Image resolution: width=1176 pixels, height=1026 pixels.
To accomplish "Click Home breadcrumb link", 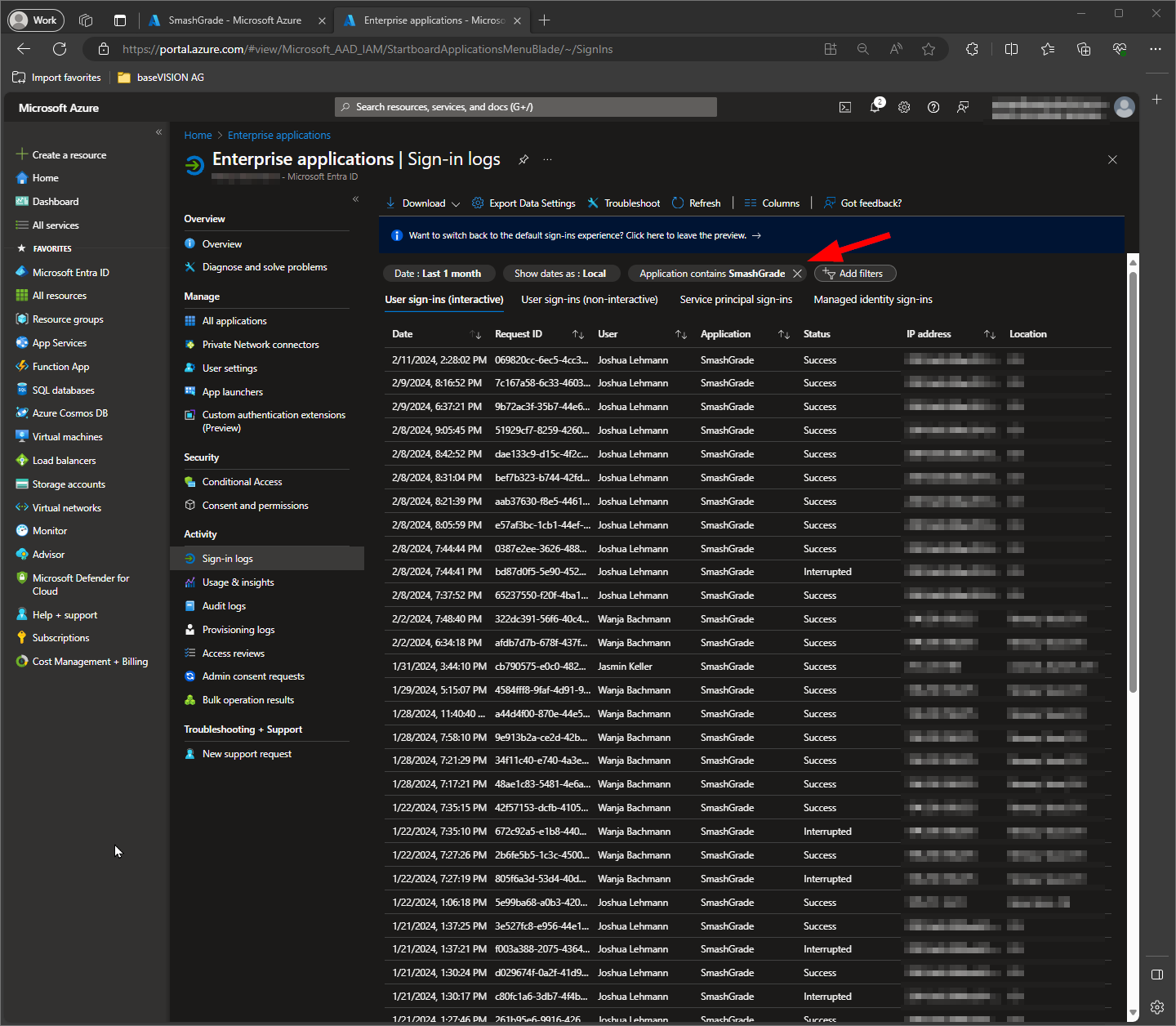I will 198,136.
